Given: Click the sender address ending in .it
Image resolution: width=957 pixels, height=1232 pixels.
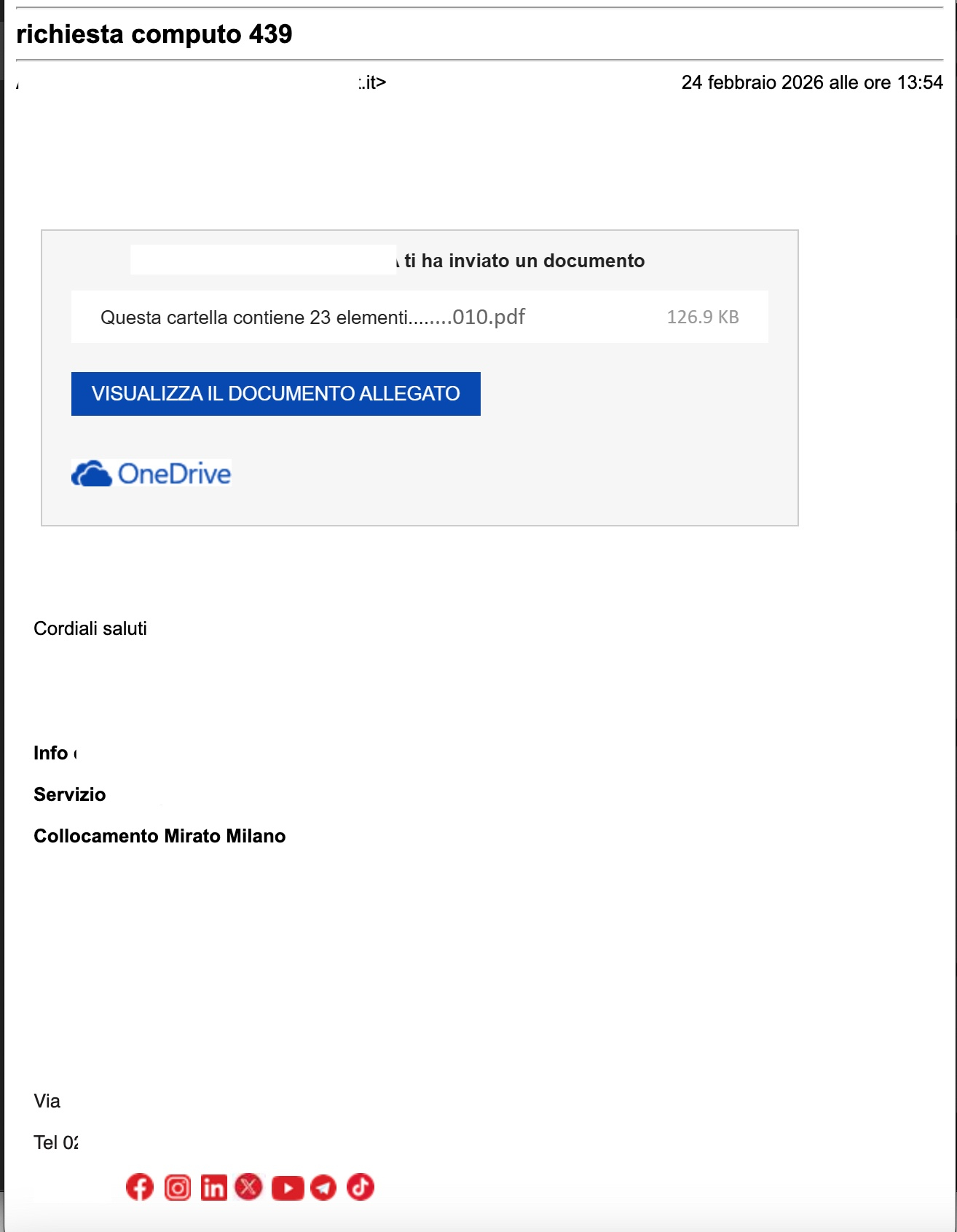Looking at the screenshot, I should (371, 82).
